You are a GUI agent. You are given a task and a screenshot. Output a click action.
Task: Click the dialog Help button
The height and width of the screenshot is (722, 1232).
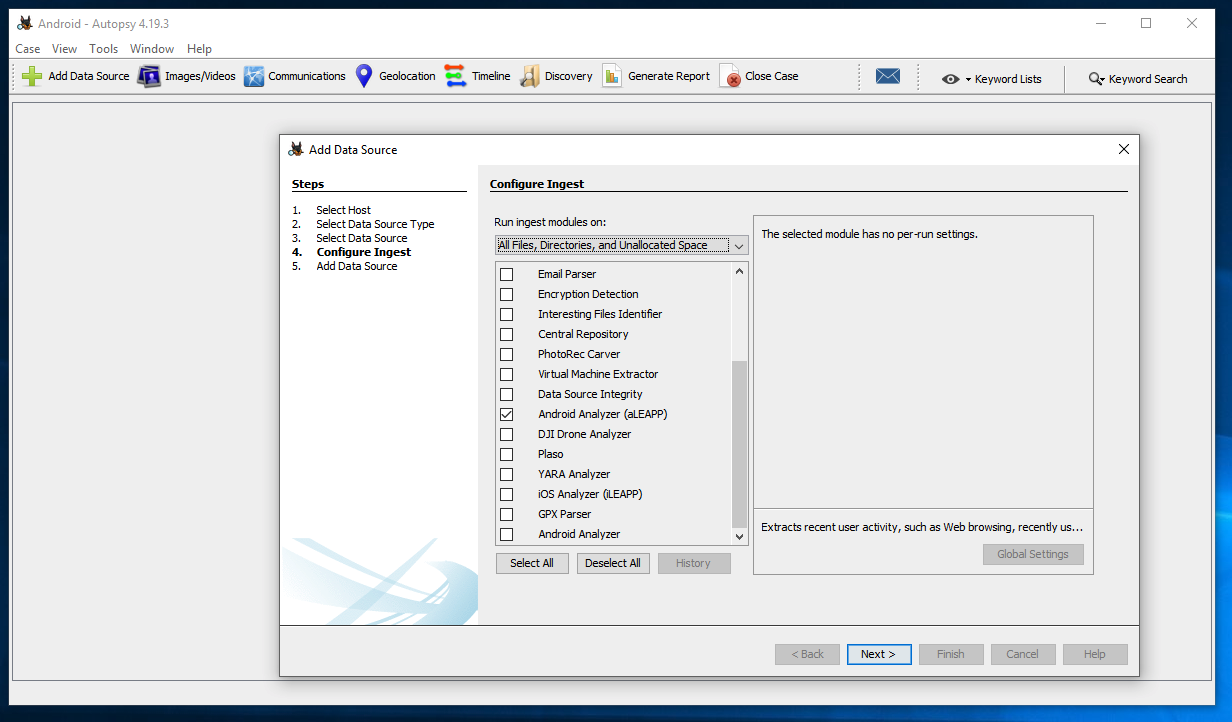(x=1095, y=654)
